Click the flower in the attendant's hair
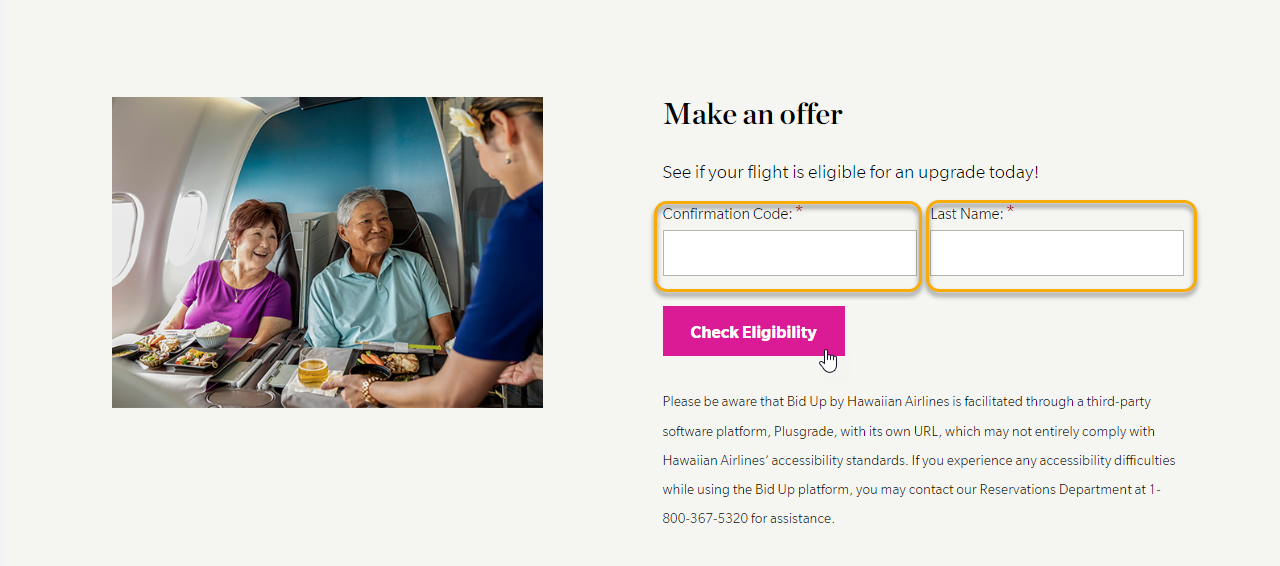This screenshot has height=566, width=1280. [x=465, y=123]
